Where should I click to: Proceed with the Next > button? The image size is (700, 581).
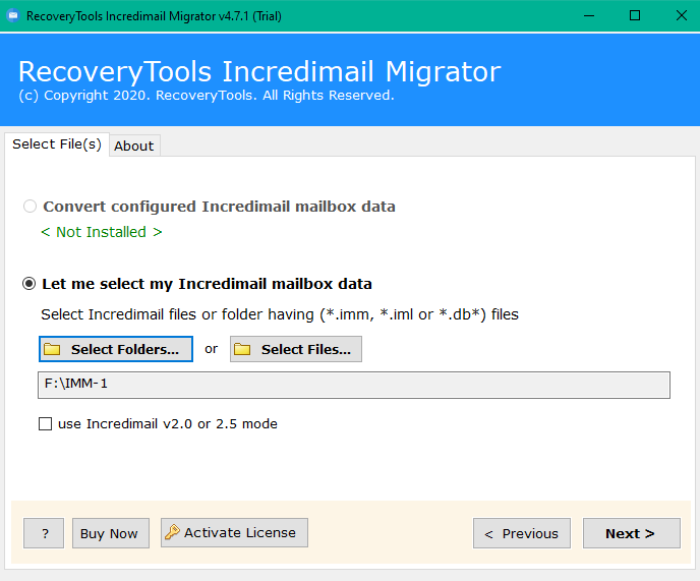click(632, 533)
